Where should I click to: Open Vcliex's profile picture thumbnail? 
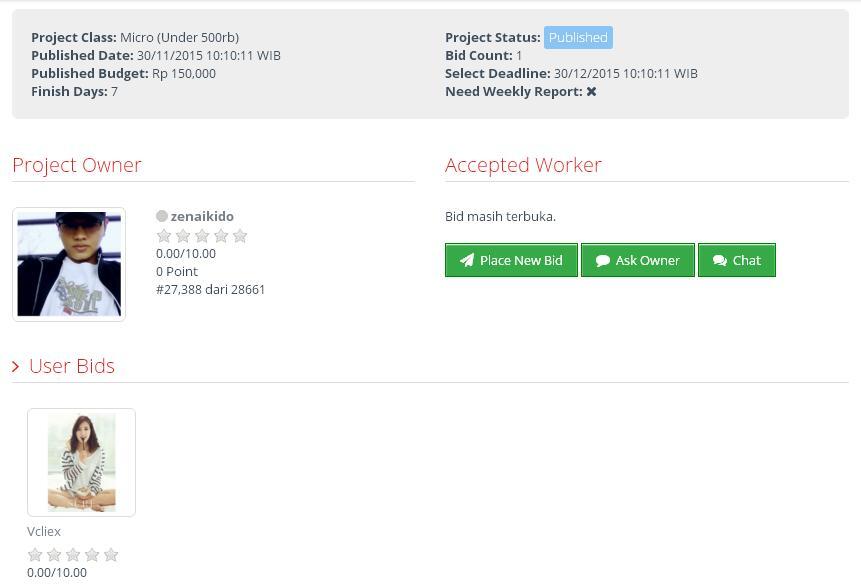click(x=81, y=462)
